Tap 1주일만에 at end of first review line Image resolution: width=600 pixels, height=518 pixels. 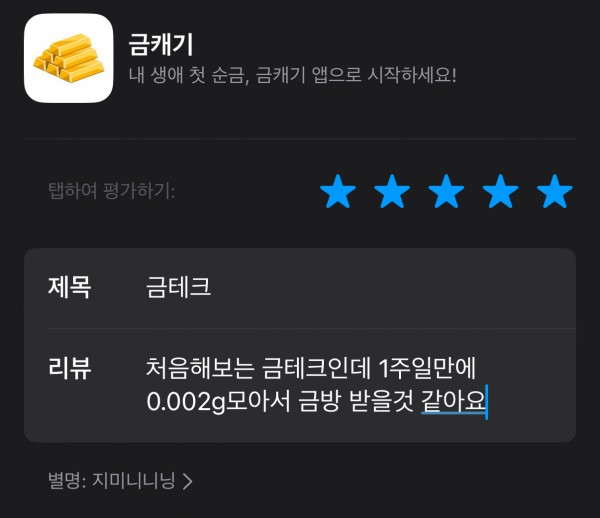427,368
